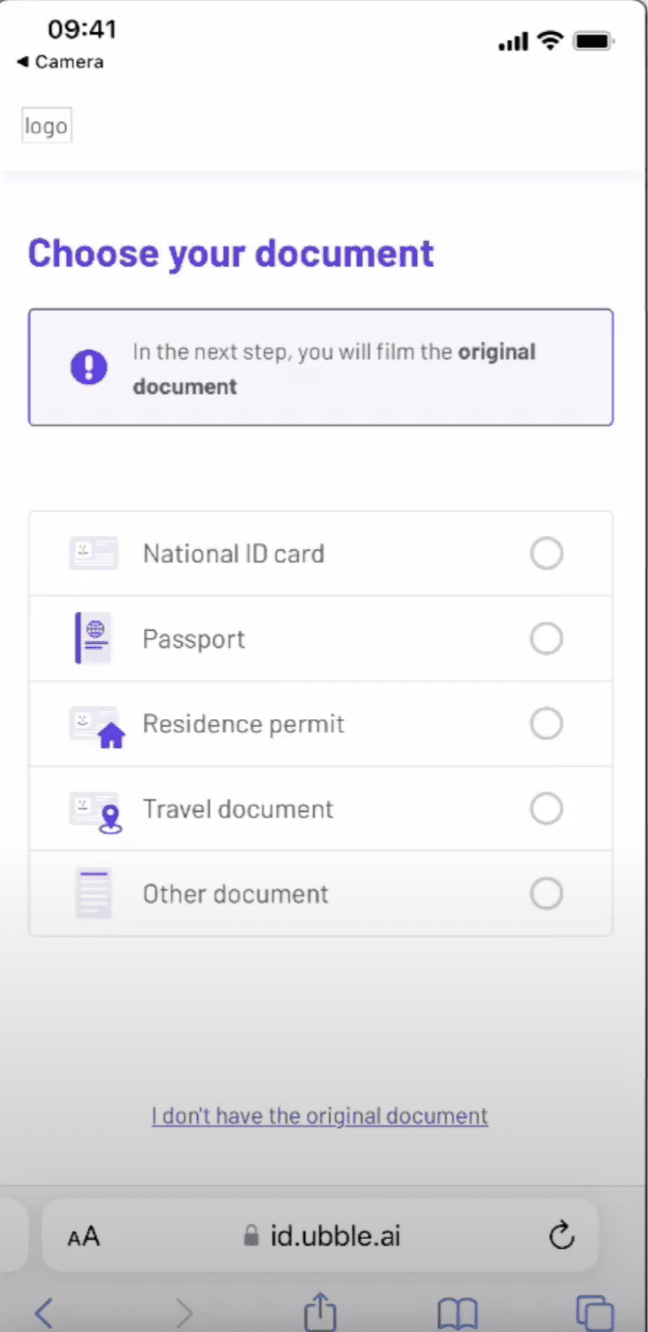This screenshot has width=648, height=1332.
Task: Choose the Passport radio button
Action: (546, 638)
